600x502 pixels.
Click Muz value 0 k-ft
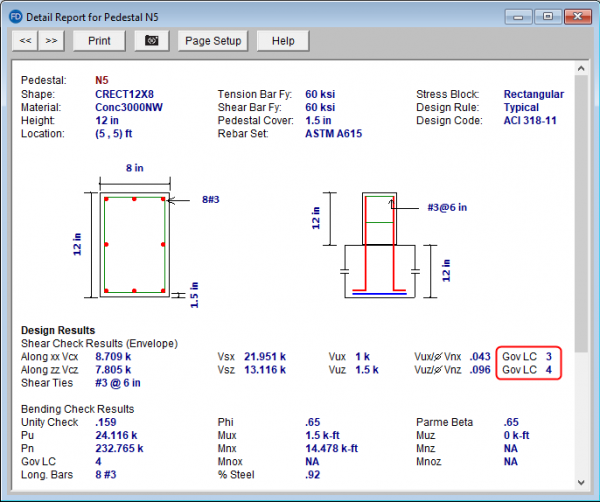coord(517,435)
